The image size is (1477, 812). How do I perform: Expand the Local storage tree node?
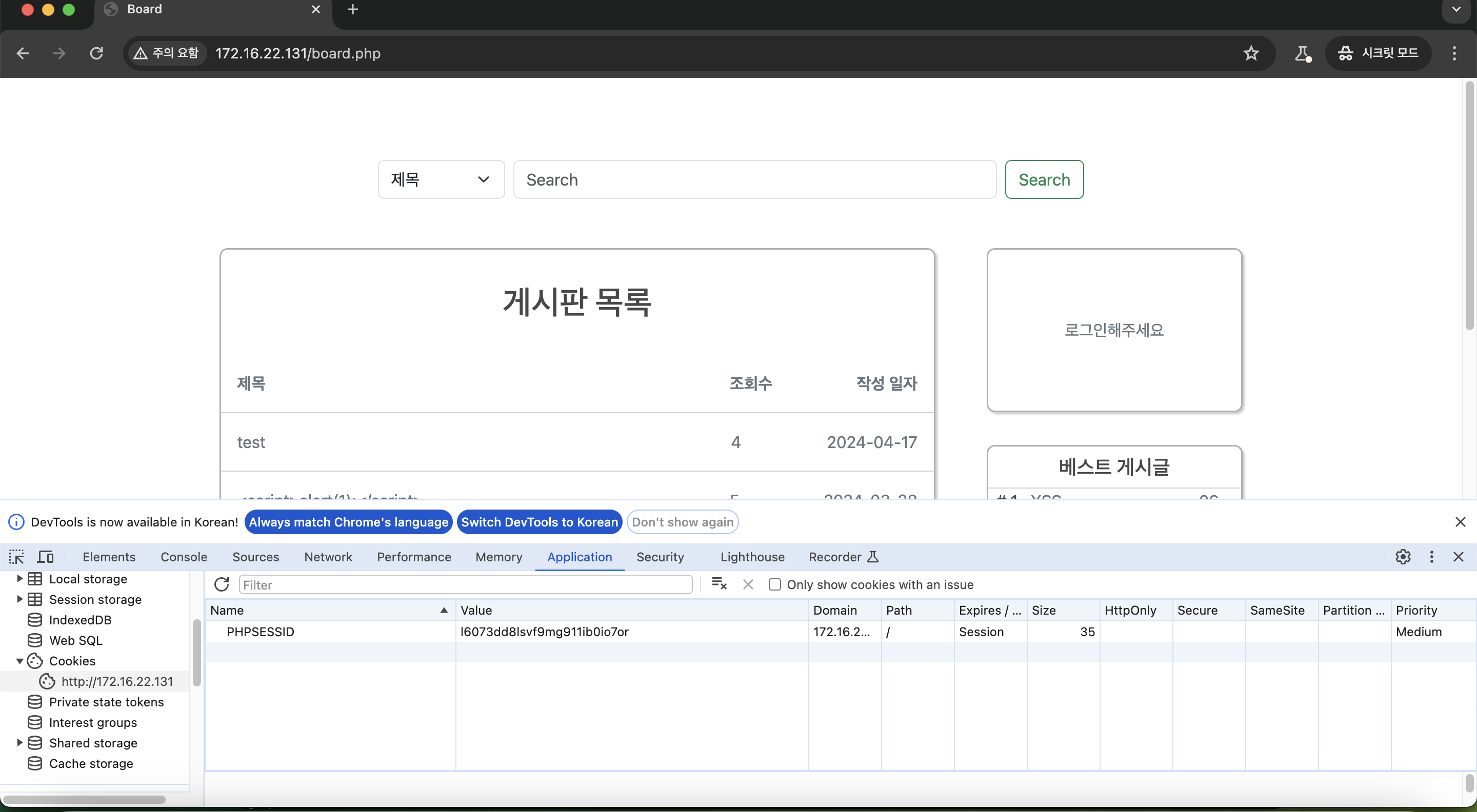point(19,579)
